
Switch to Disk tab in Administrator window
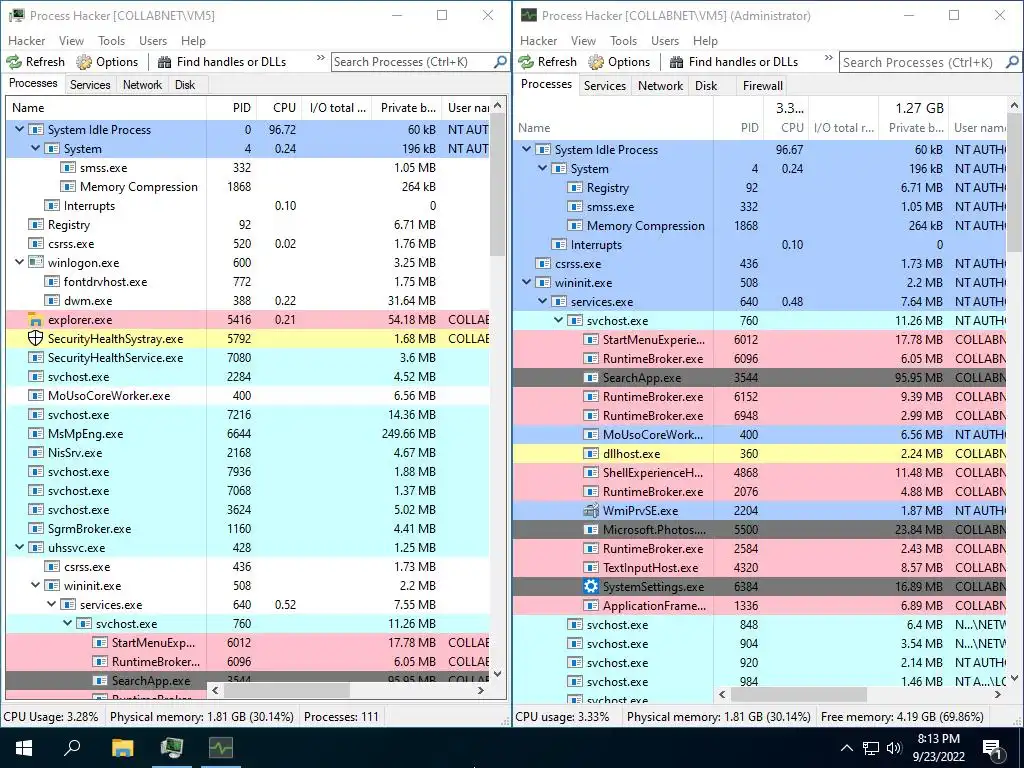(706, 86)
